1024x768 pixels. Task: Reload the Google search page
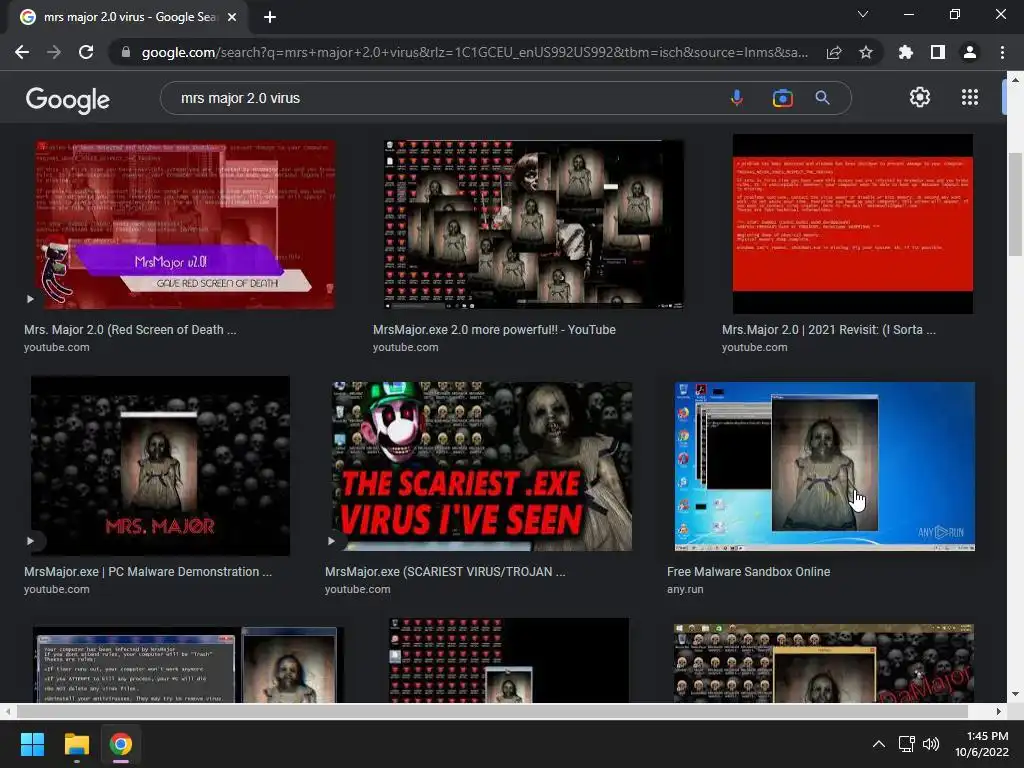86,52
